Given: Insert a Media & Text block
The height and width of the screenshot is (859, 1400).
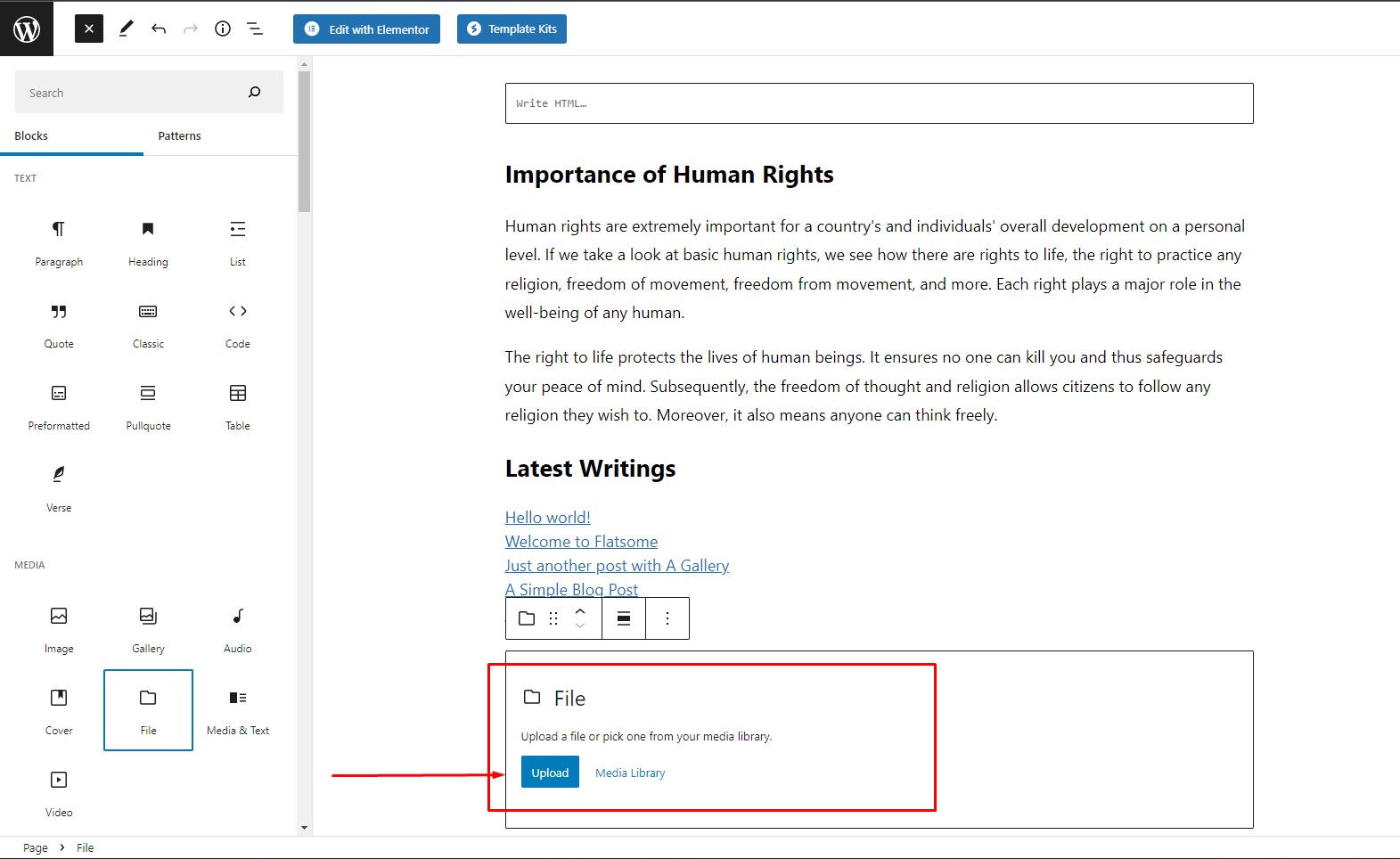Looking at the screenshot, I should click(x=238, y=711).
